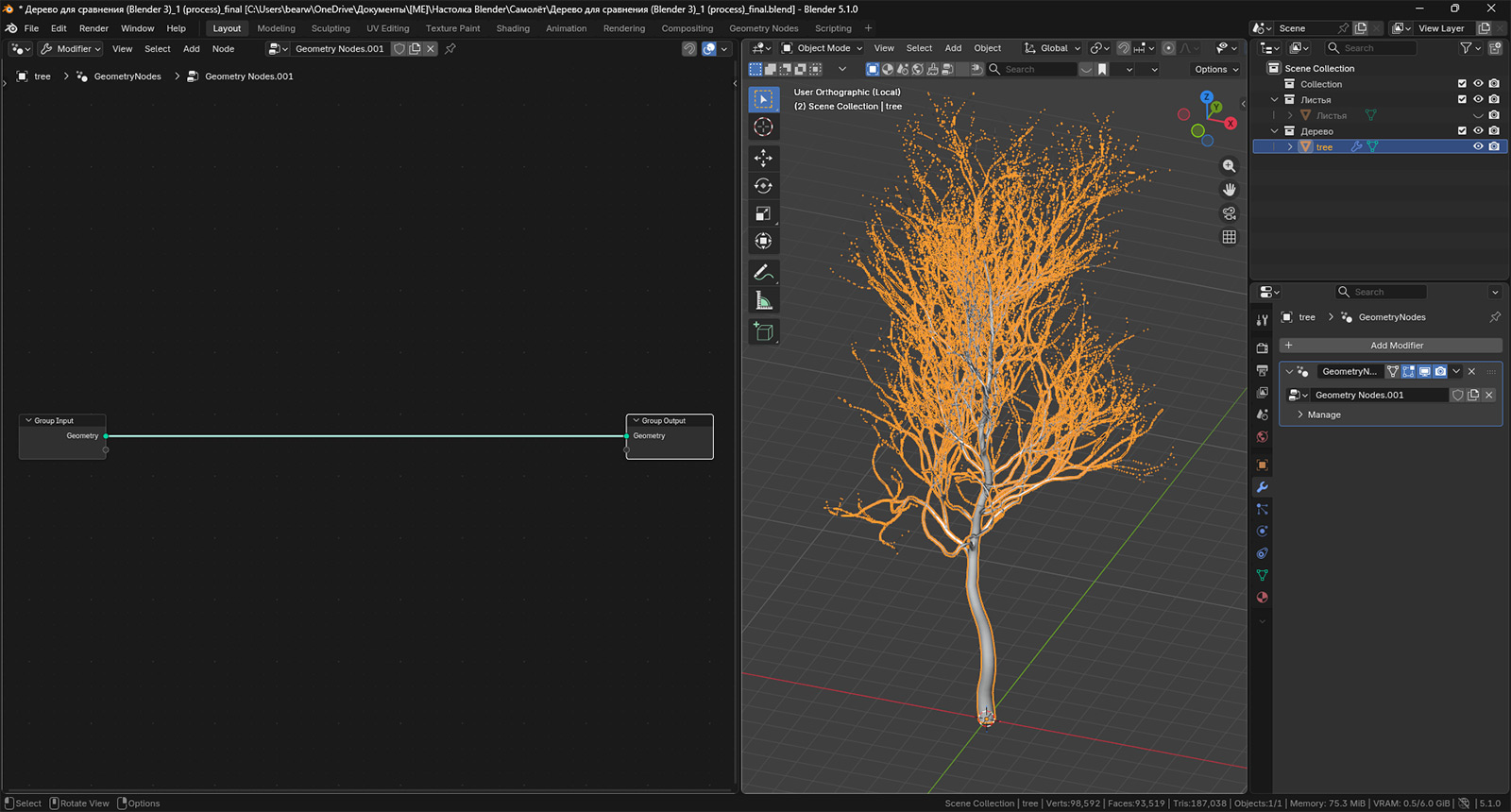1511x812 pixels.
Task: Select the Move tool in viewport toolbar
Action: (x=763, y=158)
